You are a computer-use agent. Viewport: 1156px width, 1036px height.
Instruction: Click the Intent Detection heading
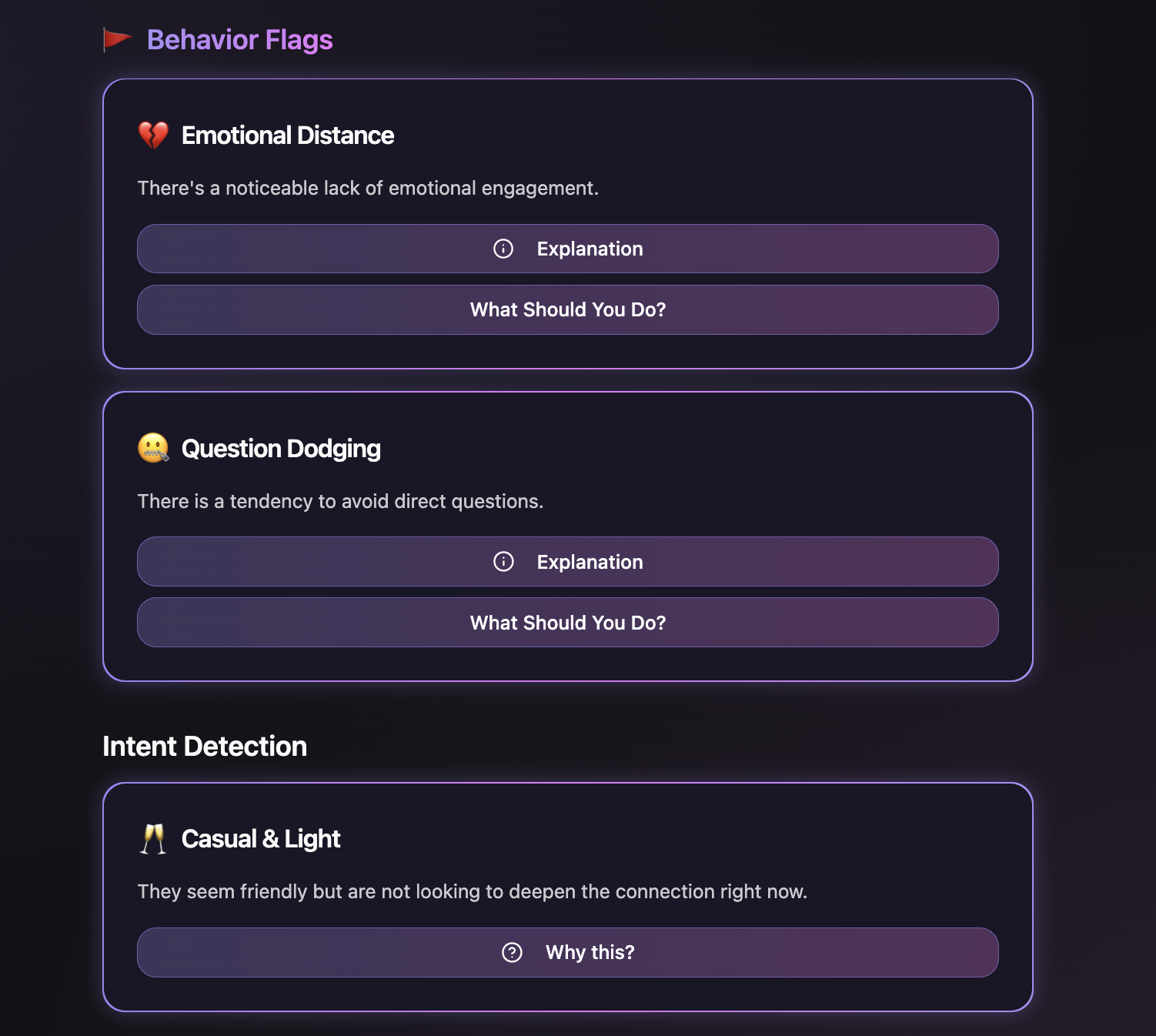[x=205, y=746]
